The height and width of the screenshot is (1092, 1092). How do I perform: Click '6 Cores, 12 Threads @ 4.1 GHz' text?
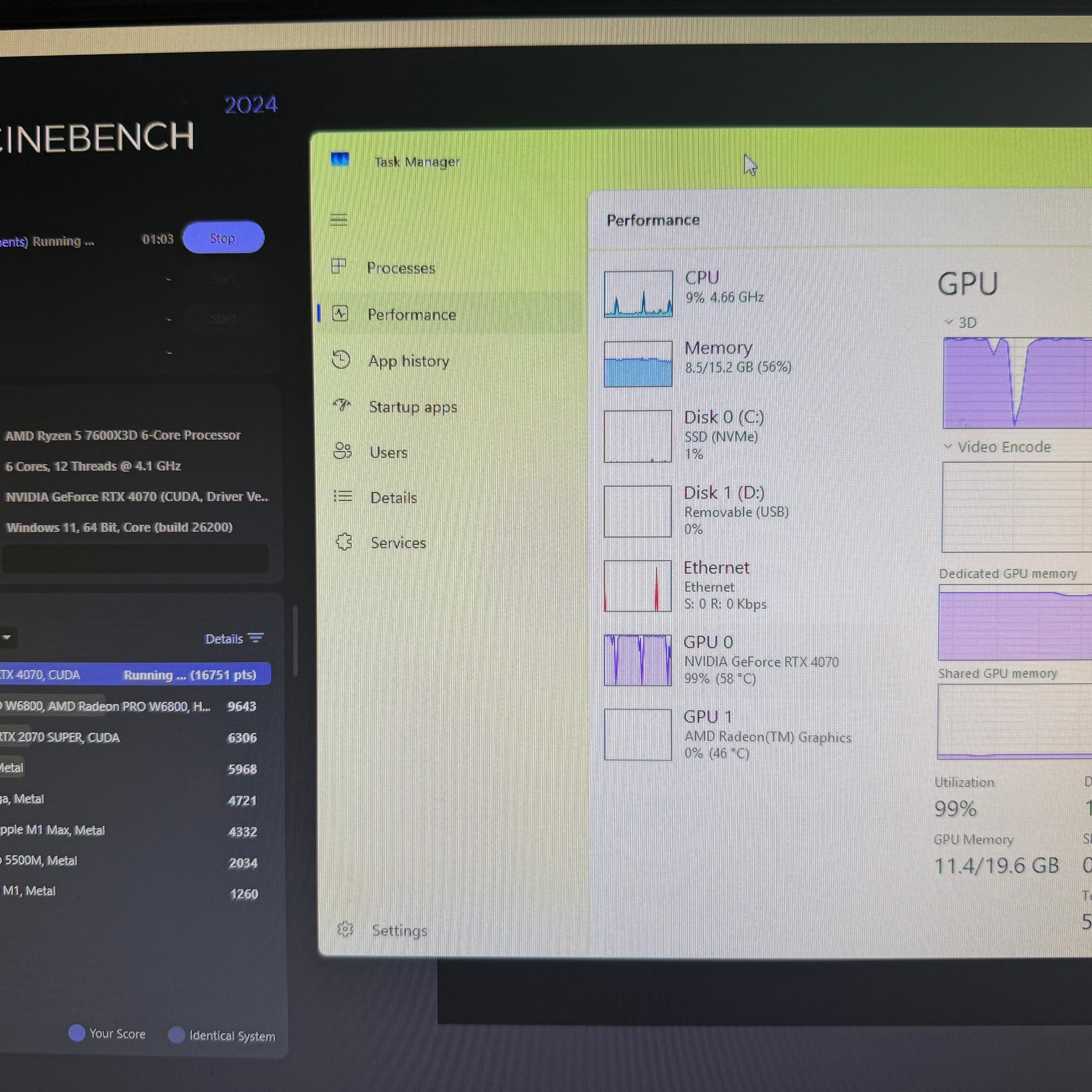(93, 465)
